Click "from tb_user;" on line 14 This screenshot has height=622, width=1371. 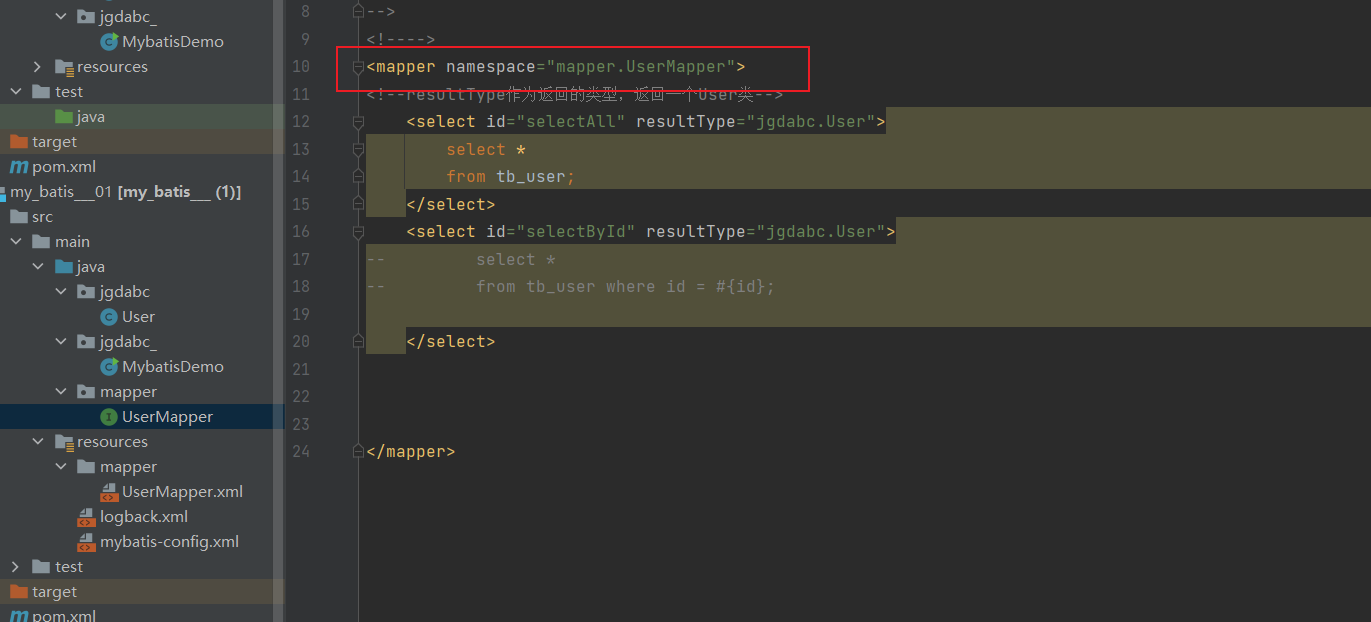(x=511, y=177)
